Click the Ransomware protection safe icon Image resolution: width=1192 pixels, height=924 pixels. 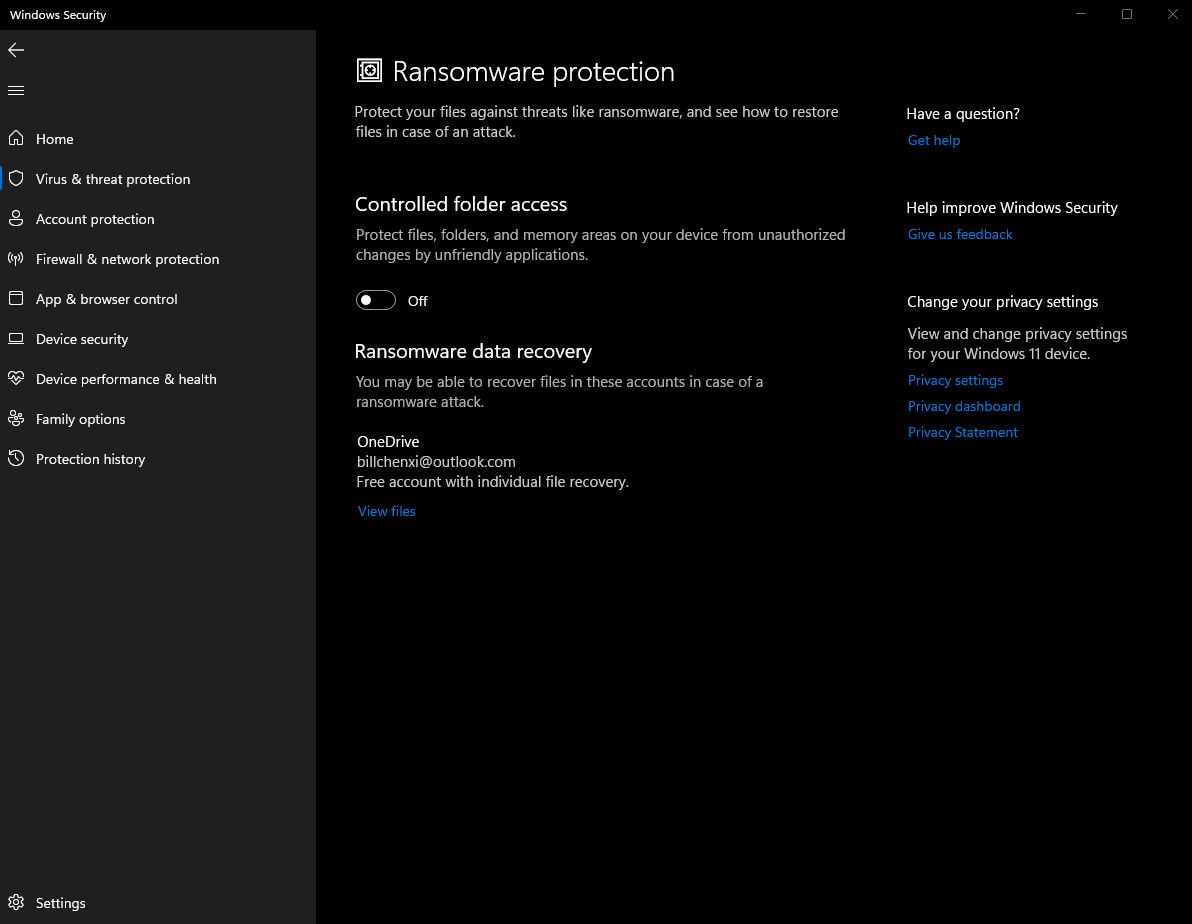click(x=369, y=71)
